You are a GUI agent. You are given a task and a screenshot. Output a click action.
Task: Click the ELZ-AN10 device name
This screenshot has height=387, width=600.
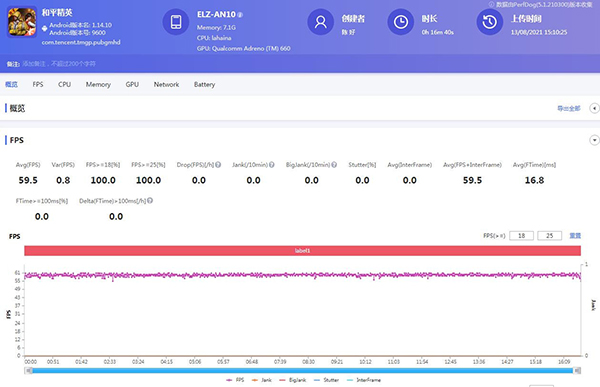coord(216,15)
